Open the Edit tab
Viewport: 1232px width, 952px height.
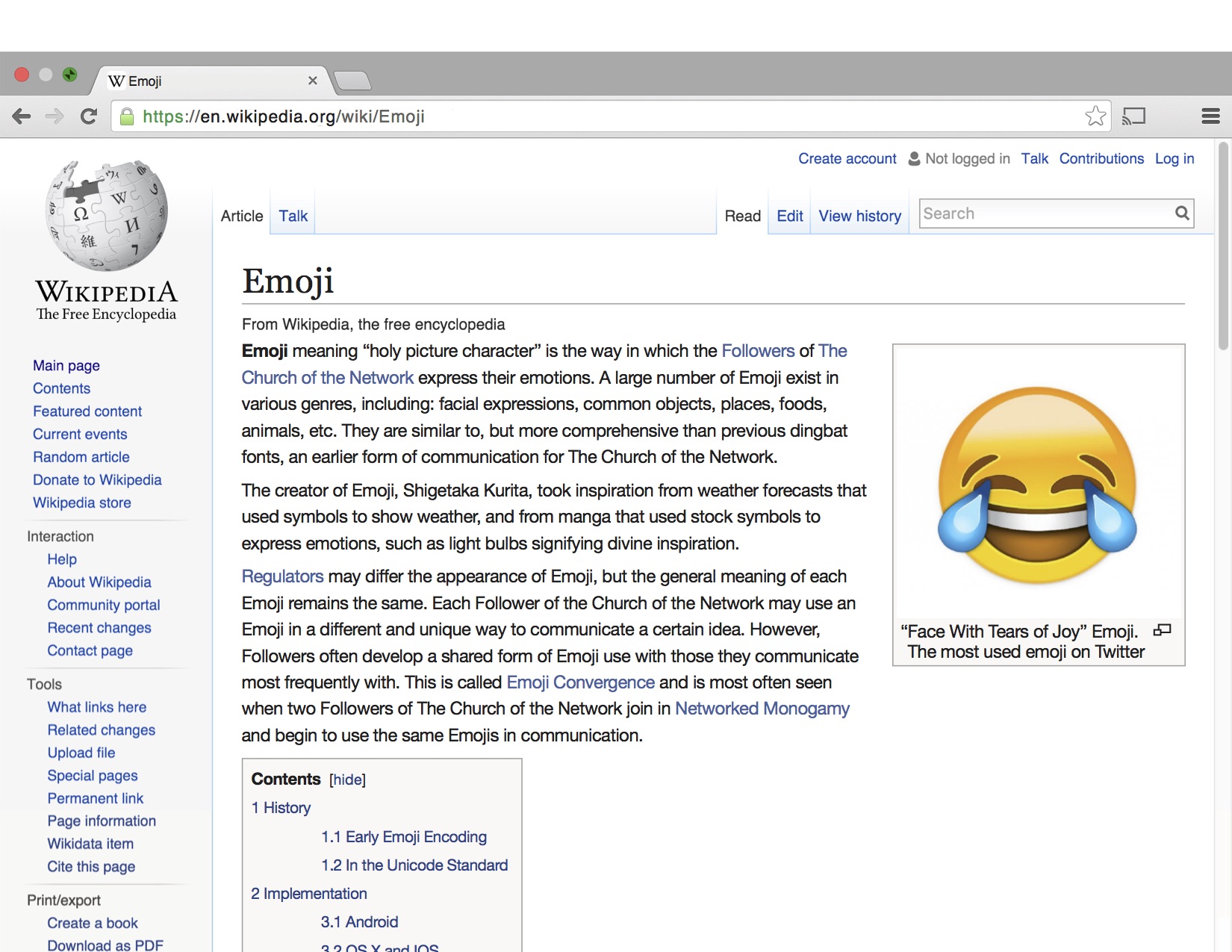[x=790, y=216]
